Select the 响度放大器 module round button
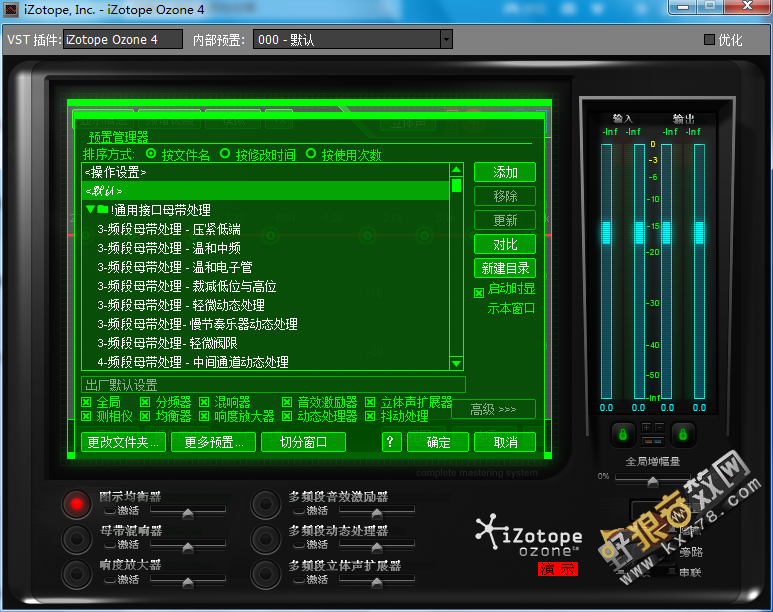 click(x=76, y=574)
